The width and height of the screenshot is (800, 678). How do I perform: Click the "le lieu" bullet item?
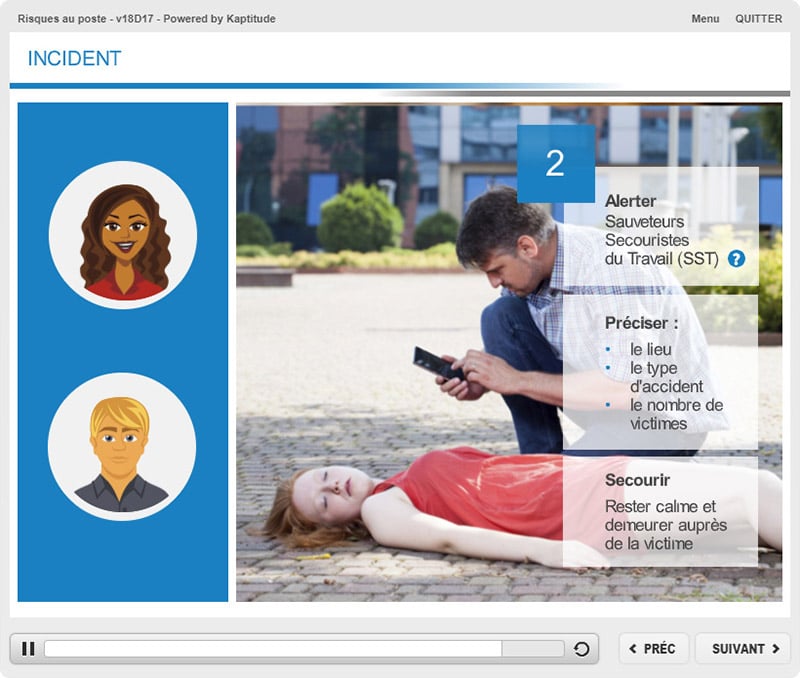[650, 350]
